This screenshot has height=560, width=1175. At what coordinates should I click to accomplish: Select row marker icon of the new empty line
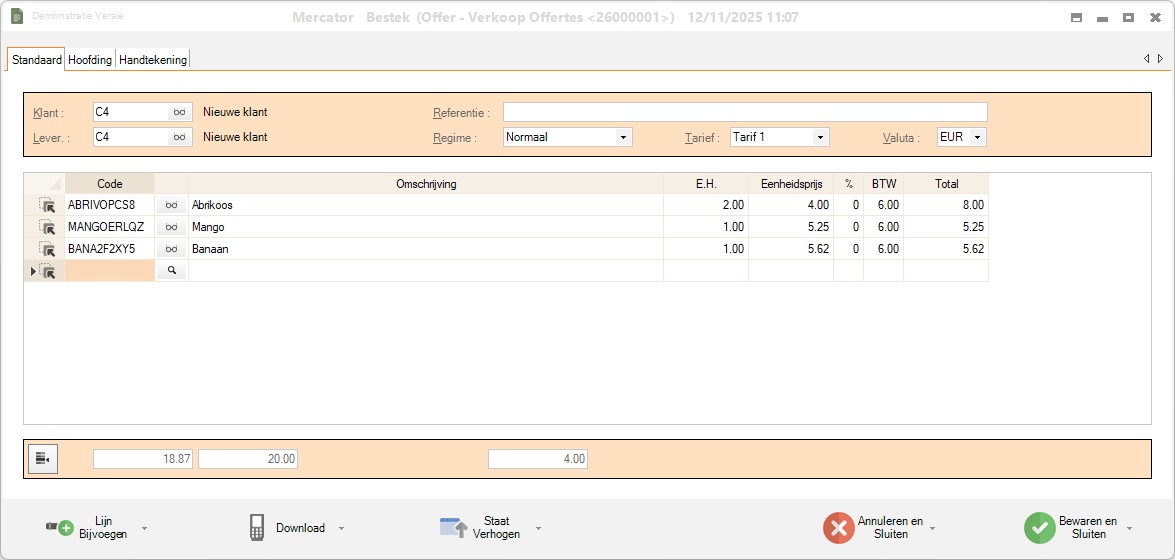coord(46,271)
